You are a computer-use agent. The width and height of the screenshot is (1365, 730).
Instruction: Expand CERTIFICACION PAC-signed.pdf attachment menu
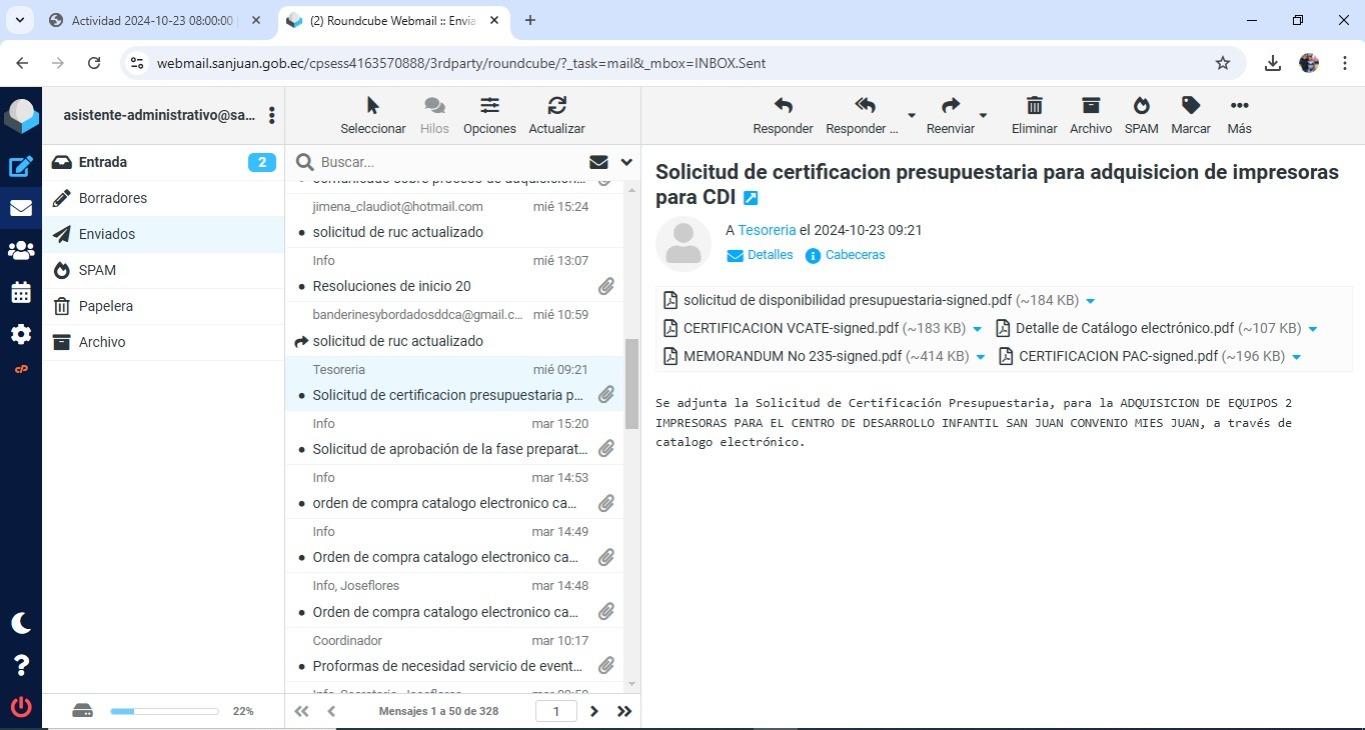click(x=1296, y=357)
